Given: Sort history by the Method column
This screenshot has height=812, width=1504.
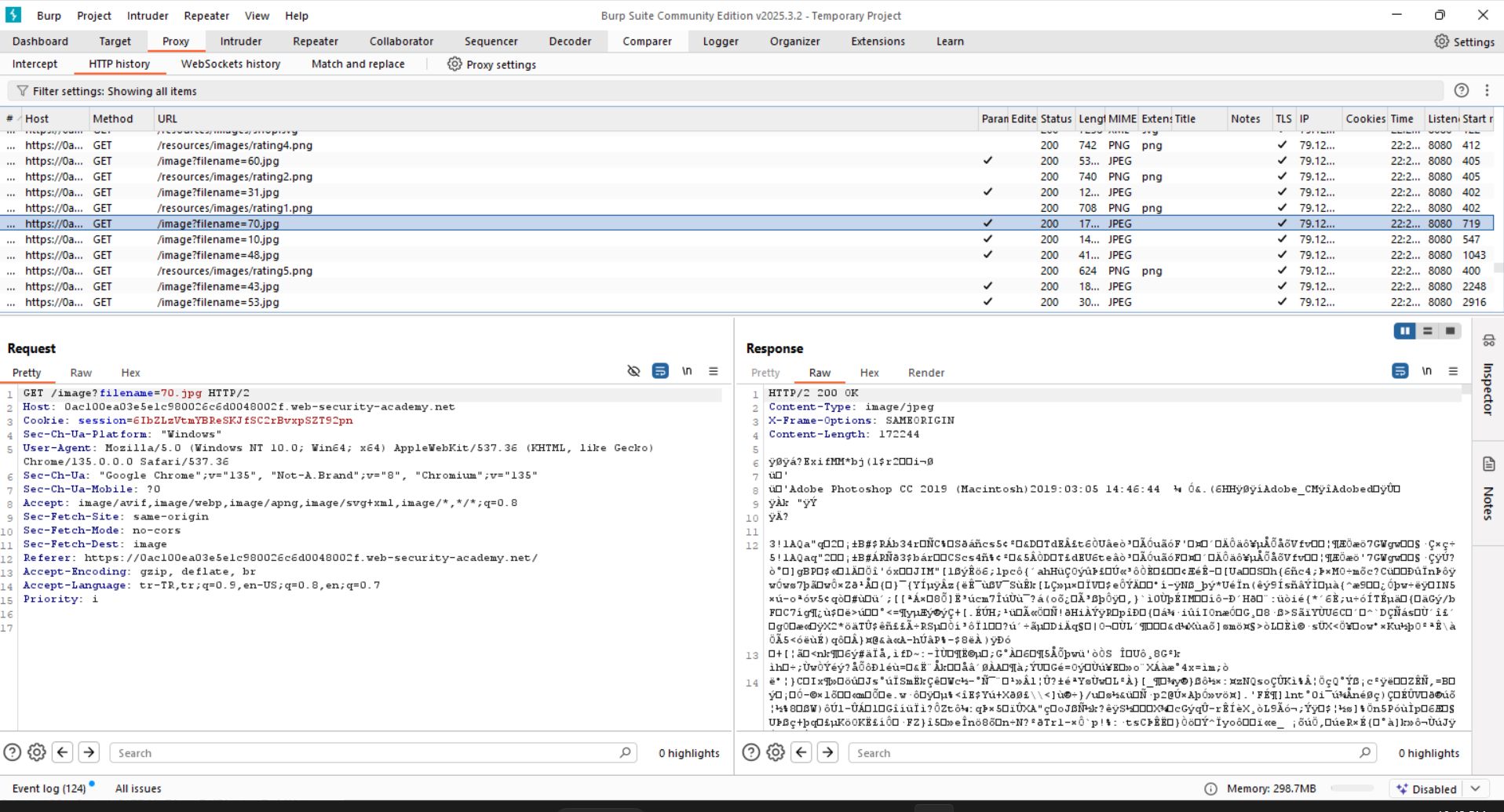Looking at the screenshot, I should 121,118.
